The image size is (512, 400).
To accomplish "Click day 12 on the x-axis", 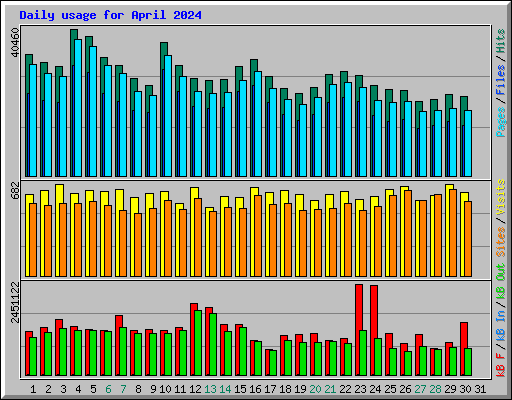I will [195, 389].
